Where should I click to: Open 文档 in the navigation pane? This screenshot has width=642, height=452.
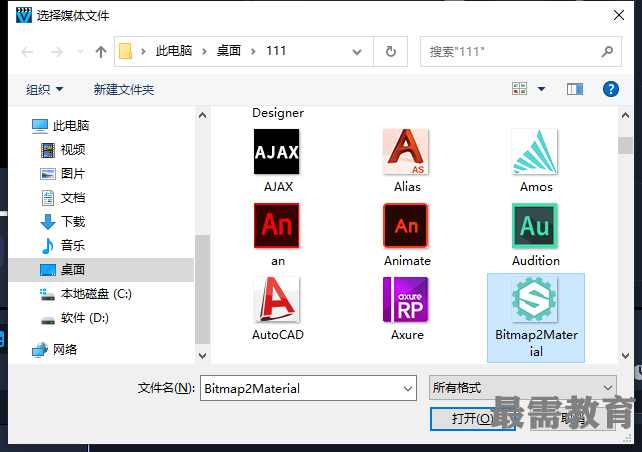pos(63,198)
